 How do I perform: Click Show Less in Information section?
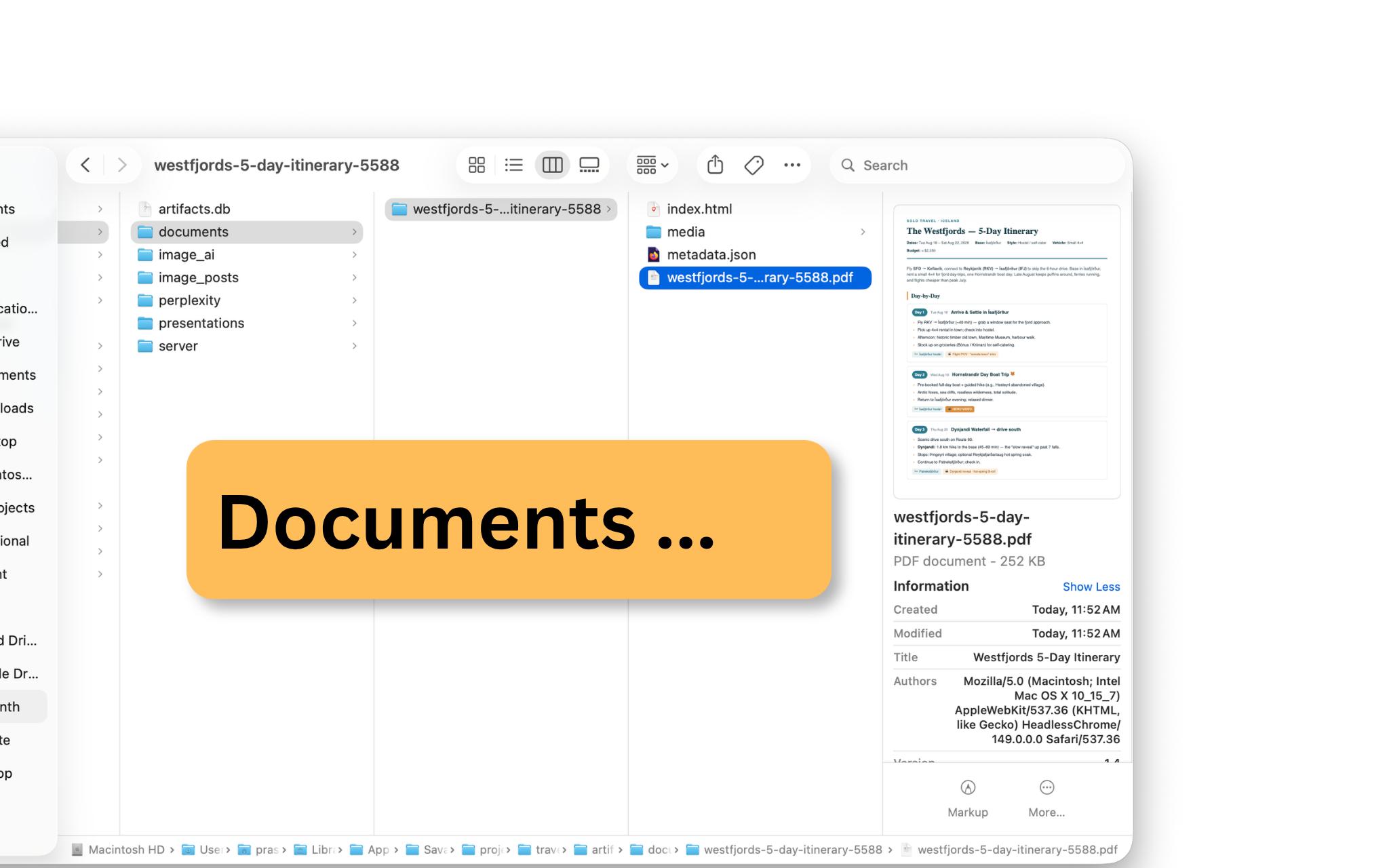[1091, 587]
